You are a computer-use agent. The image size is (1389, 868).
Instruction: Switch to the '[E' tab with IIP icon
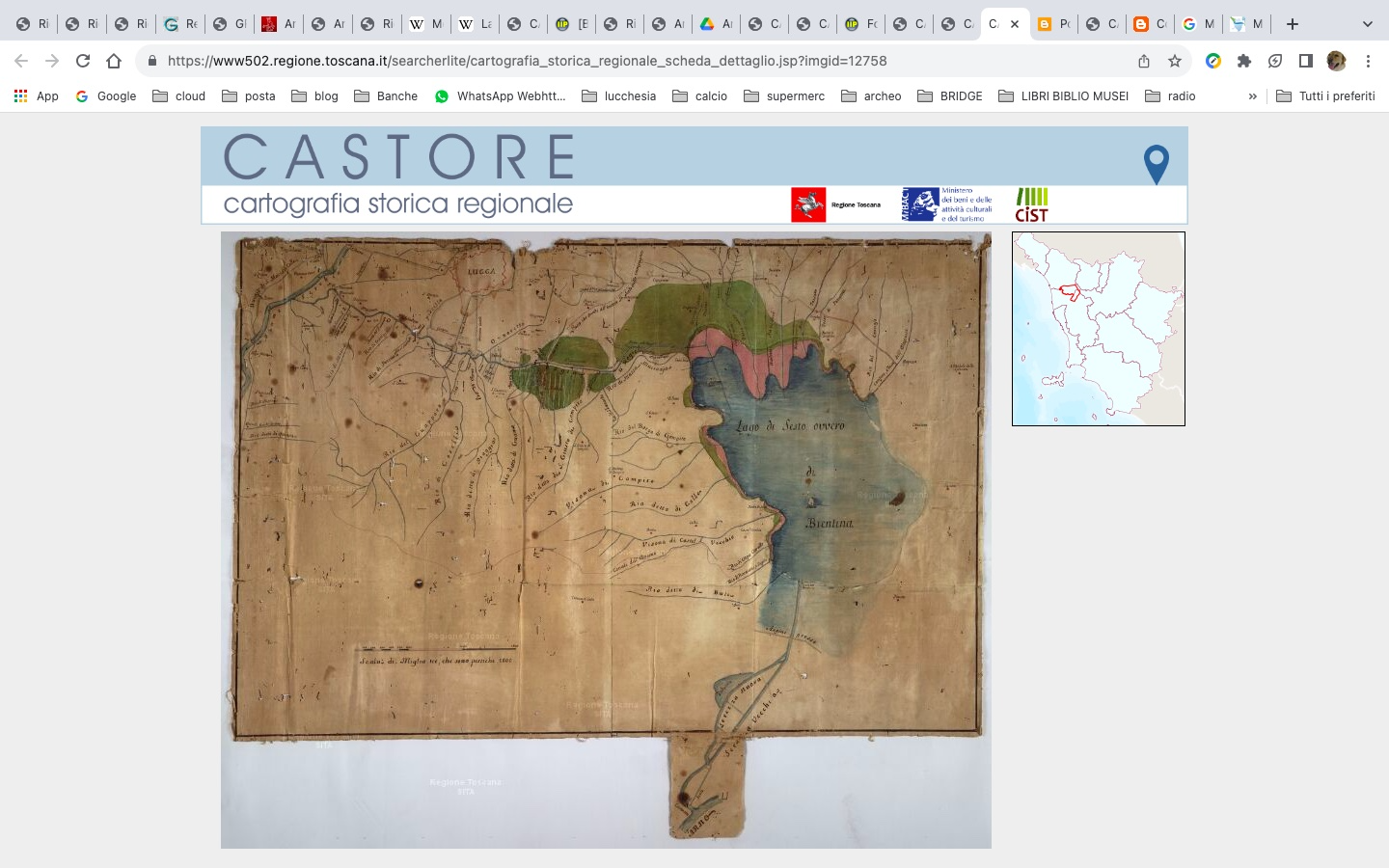click(572, 24)
